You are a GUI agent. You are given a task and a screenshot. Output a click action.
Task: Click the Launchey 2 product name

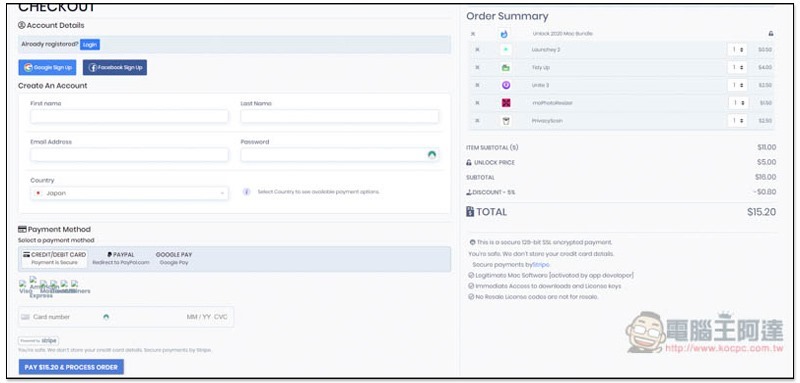point(546,50)
